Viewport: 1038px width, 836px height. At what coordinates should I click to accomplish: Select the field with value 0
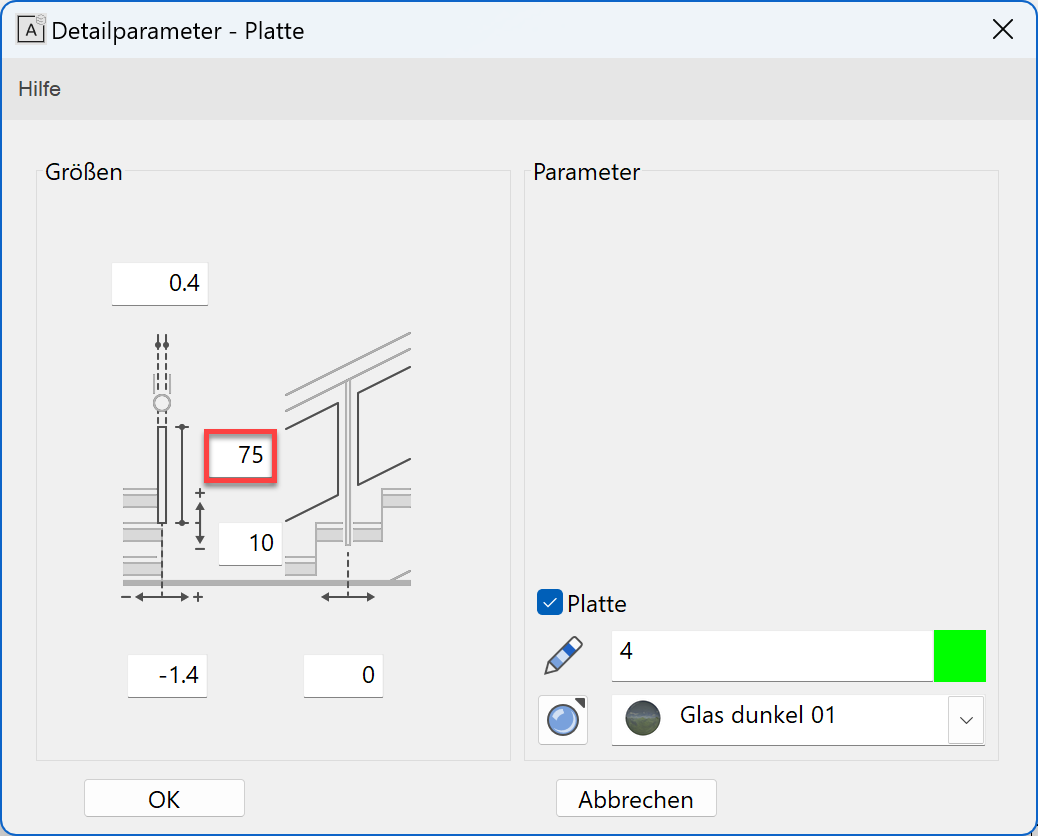pyautogui.click(x=343, y=676)
